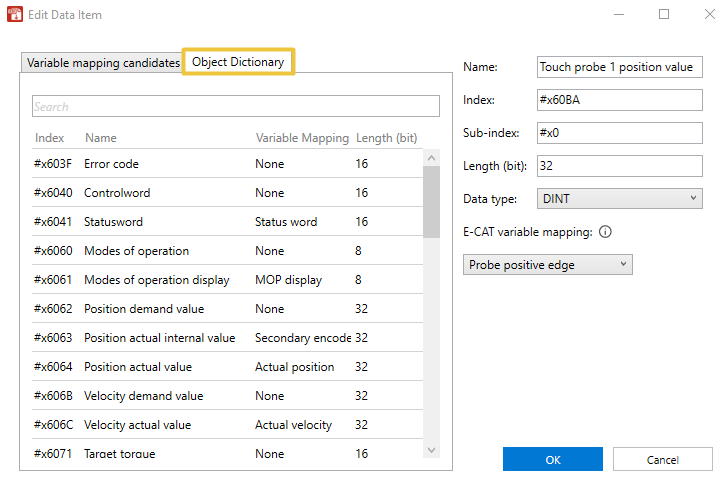The image size is (727, 482).
Task: Select the #x6040 Controlword row
Action: pyautogui.click(x=225, y=193)
